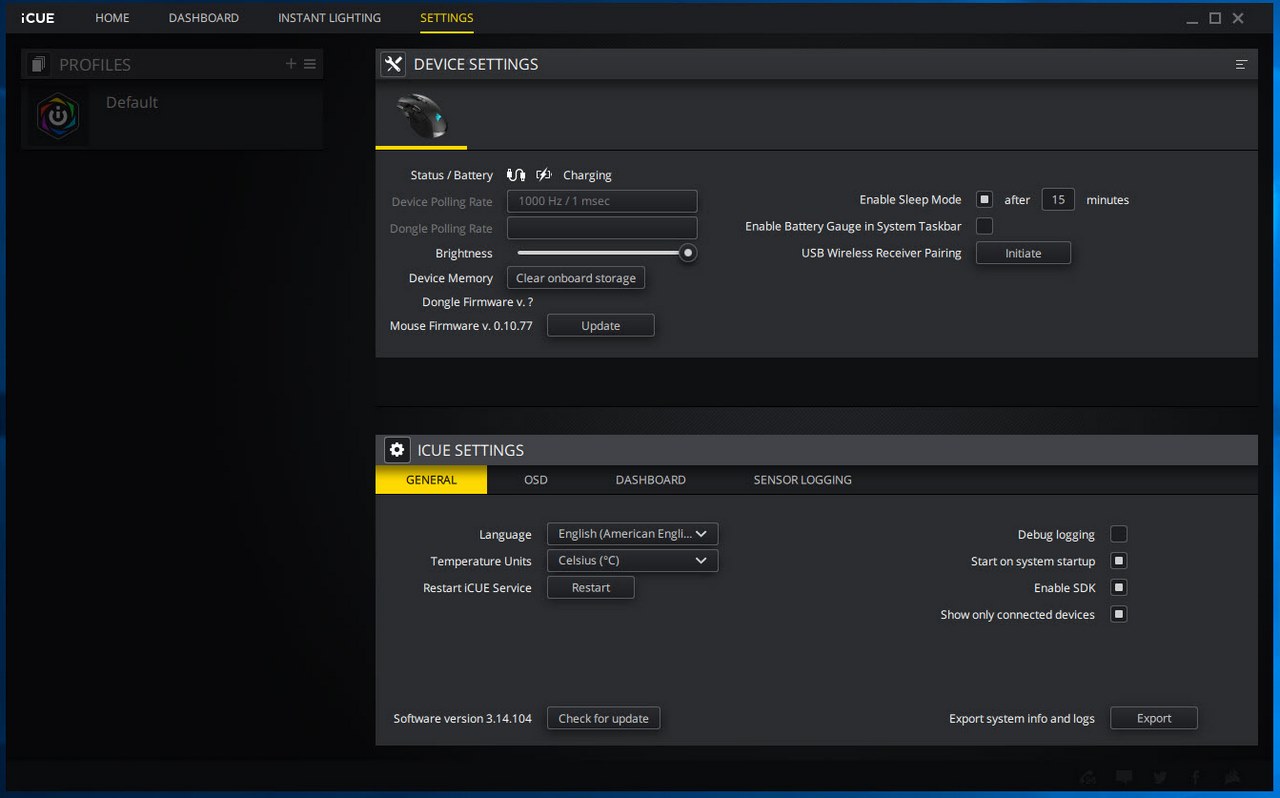Select the General settings tab

pos(431,480)
